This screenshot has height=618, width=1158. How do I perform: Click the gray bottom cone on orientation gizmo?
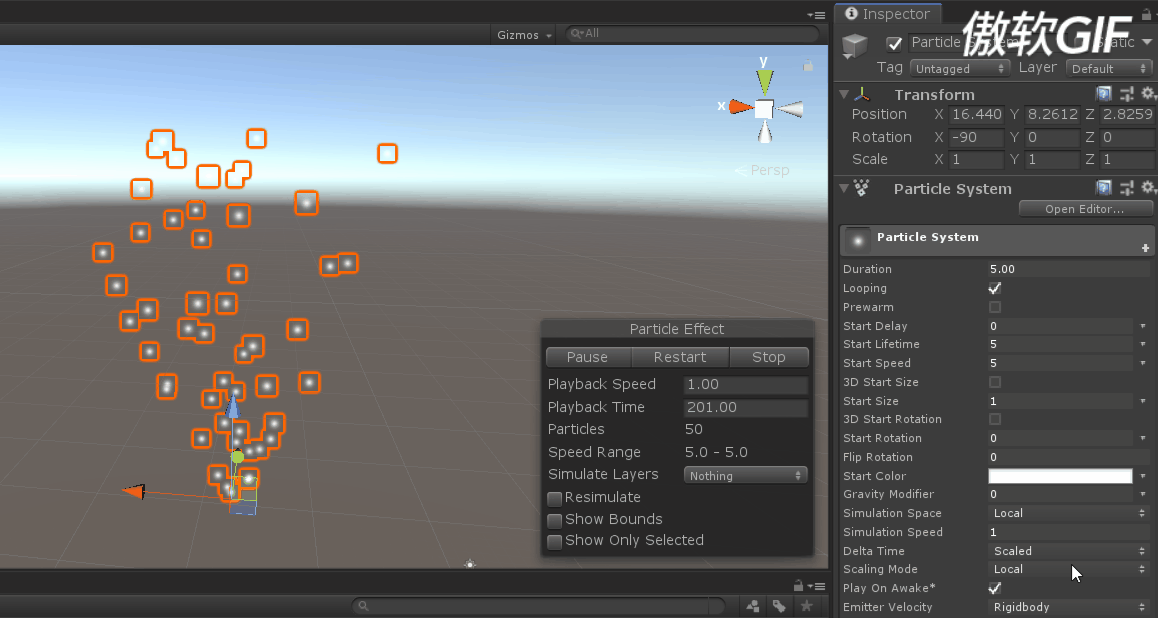pos(765,131)
